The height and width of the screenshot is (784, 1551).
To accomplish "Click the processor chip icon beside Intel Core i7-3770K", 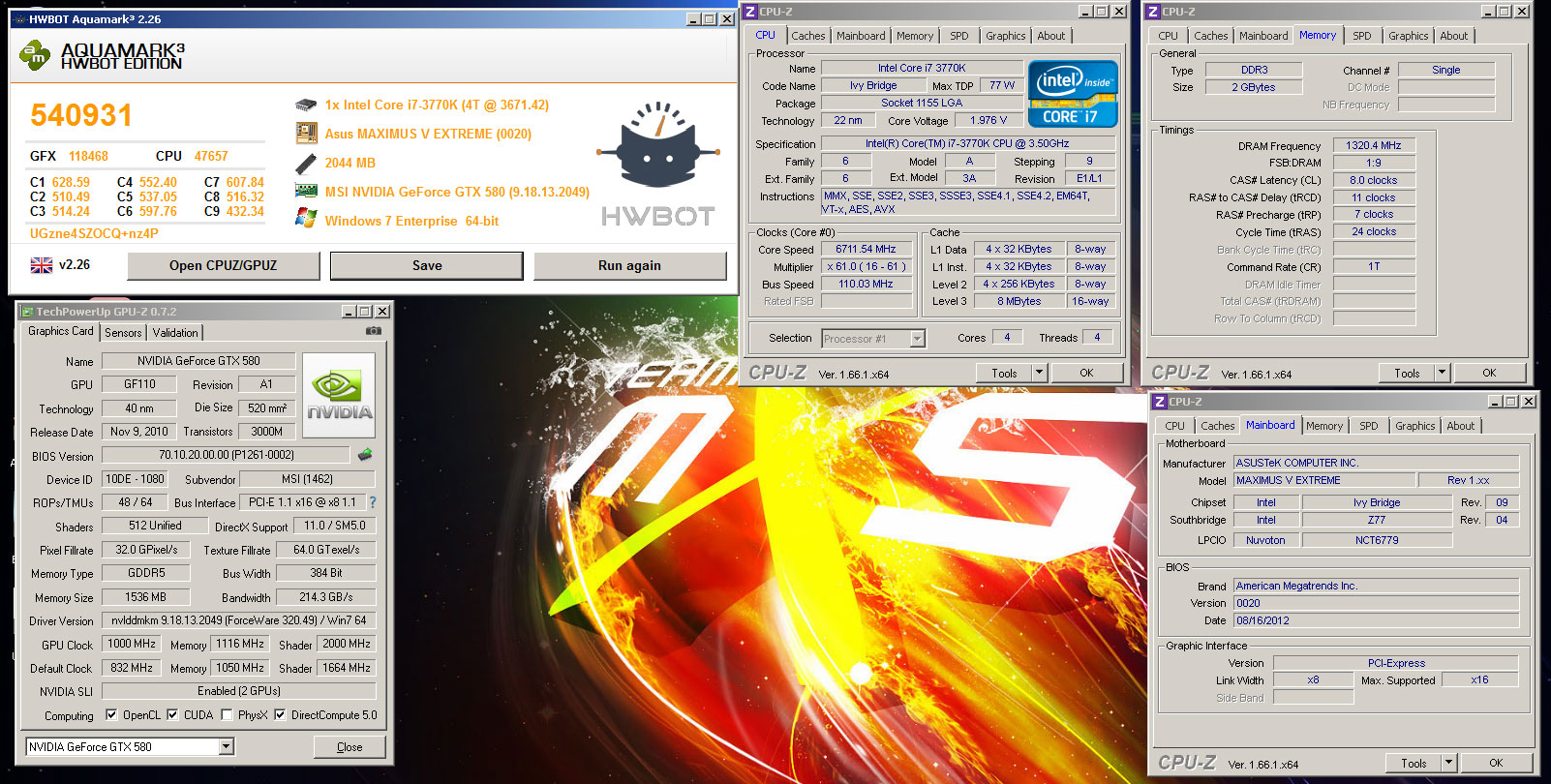I will click(x=306, y=105).
